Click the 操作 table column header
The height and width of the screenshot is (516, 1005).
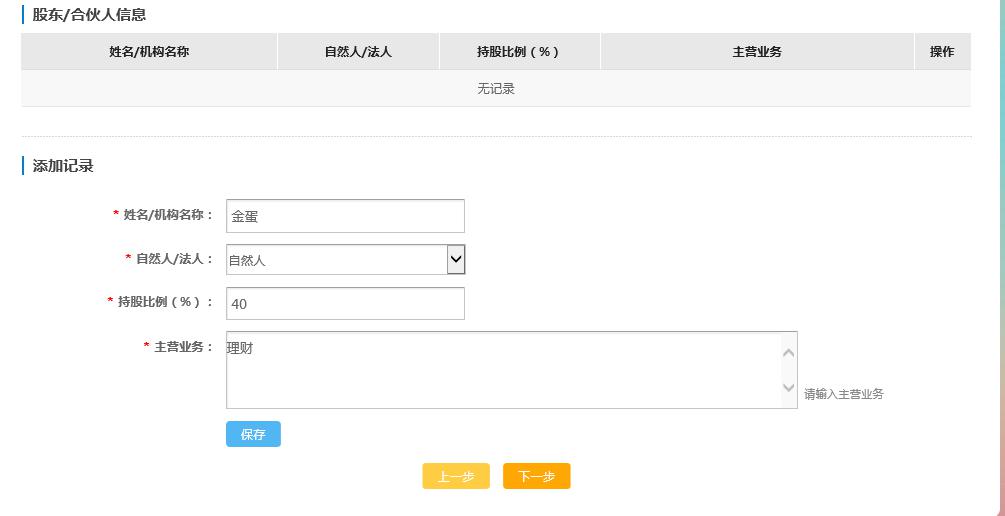pyautogui.click(x=942, y=52)
